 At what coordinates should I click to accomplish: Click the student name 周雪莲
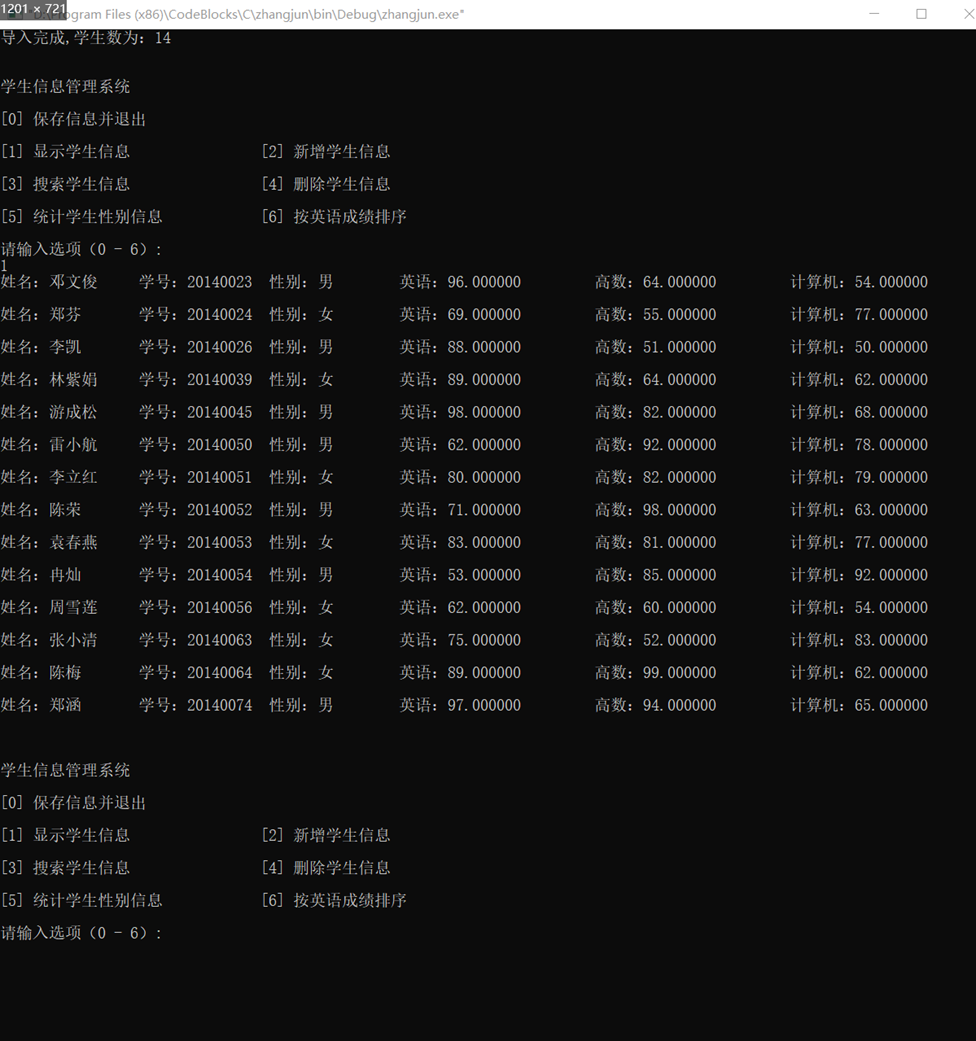pyautogui.click(x=73, y=607)
